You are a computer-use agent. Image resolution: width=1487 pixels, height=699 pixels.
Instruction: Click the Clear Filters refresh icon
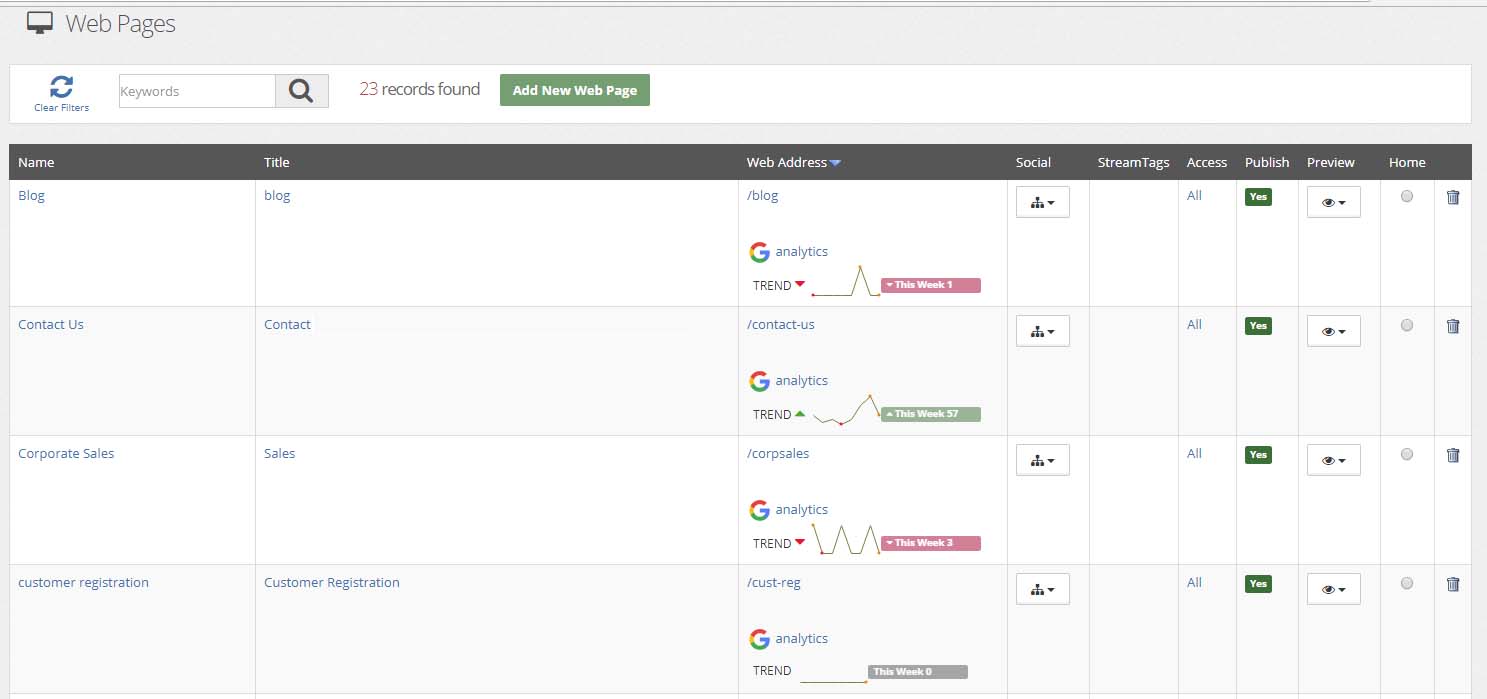point(61,86)
